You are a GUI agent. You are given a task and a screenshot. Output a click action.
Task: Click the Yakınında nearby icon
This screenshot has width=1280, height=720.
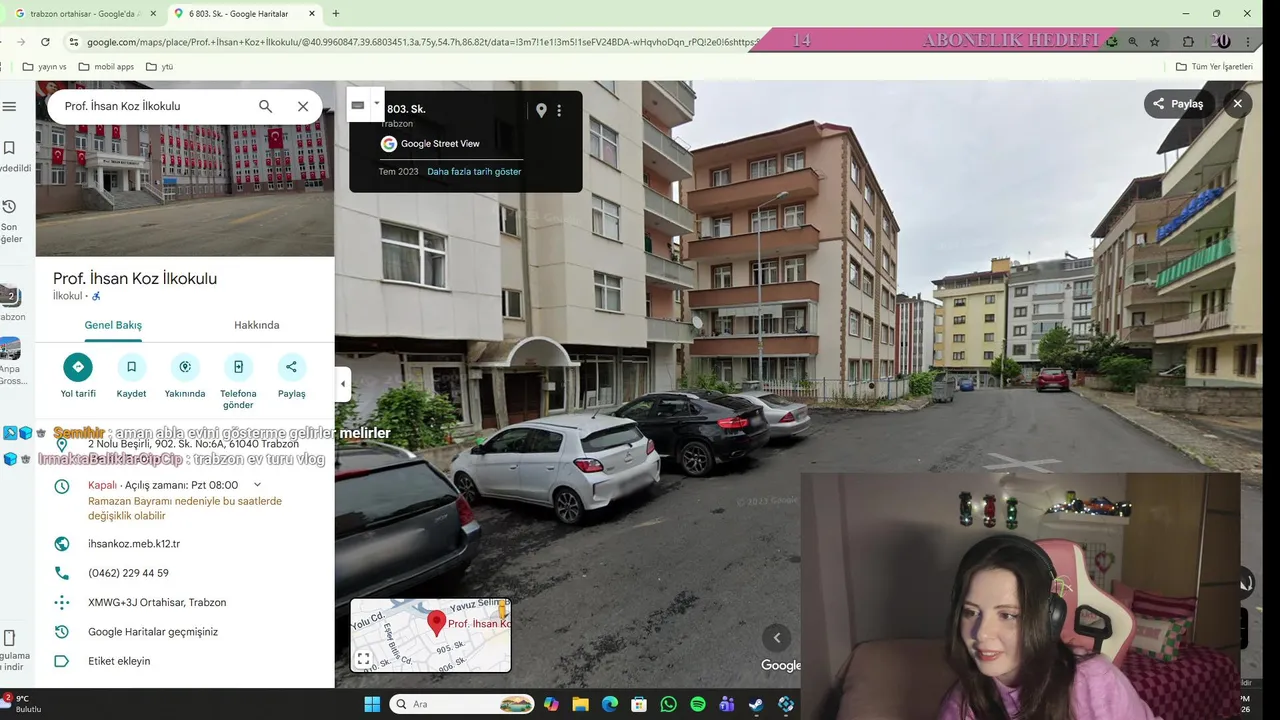tap(184, 367)
